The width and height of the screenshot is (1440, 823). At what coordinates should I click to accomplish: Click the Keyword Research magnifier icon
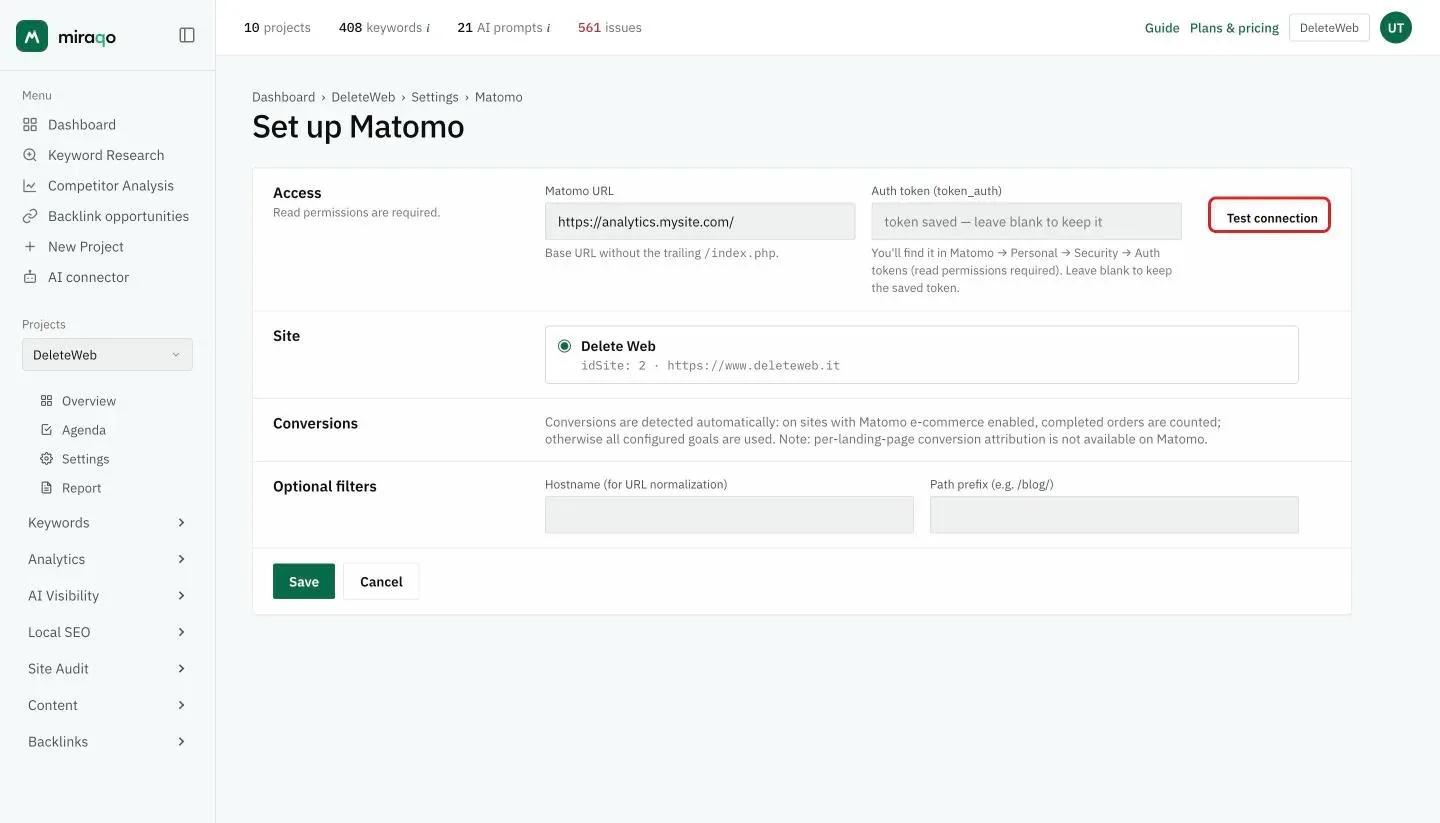coord(30,155)
